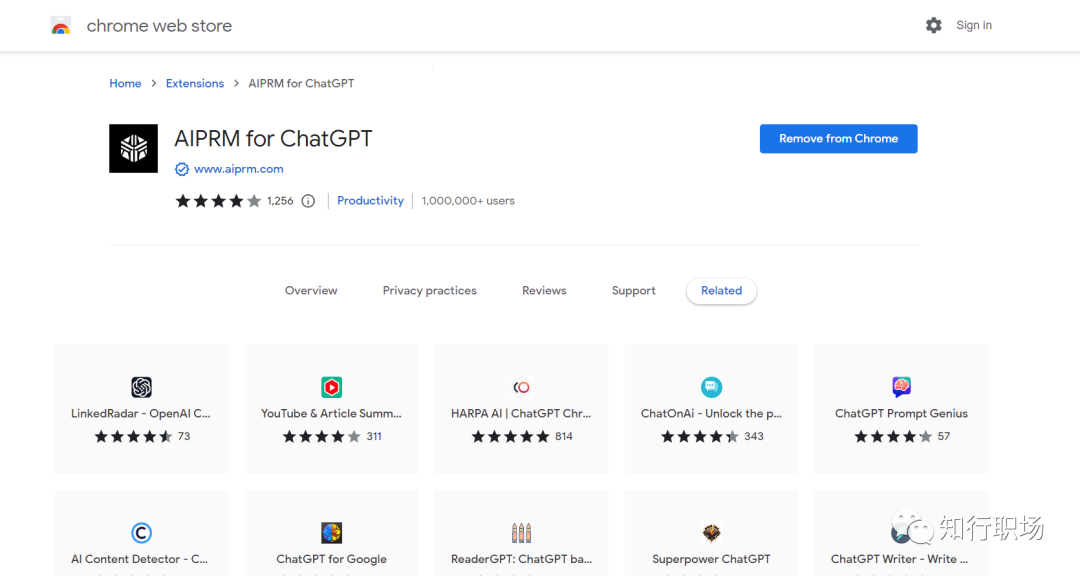Open the Extensions breadcrumb link

tap(195, 83)
